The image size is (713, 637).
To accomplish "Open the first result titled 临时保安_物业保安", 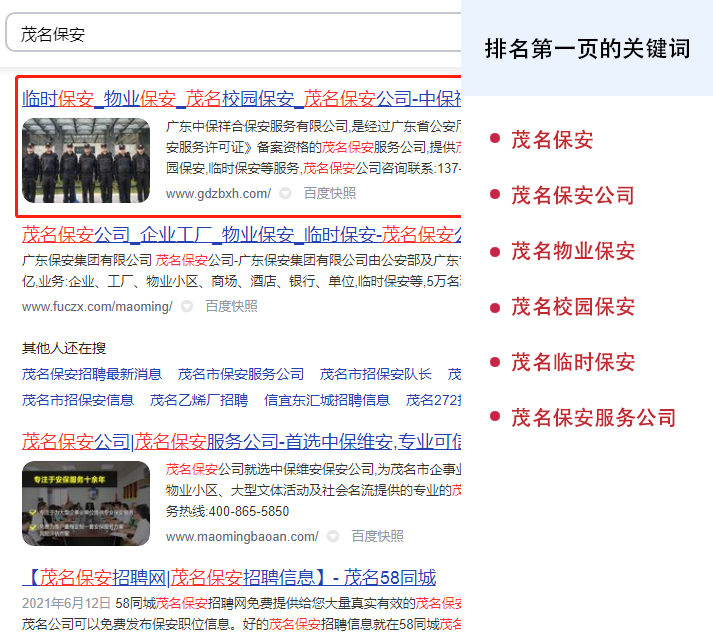I will pos(240,98).
